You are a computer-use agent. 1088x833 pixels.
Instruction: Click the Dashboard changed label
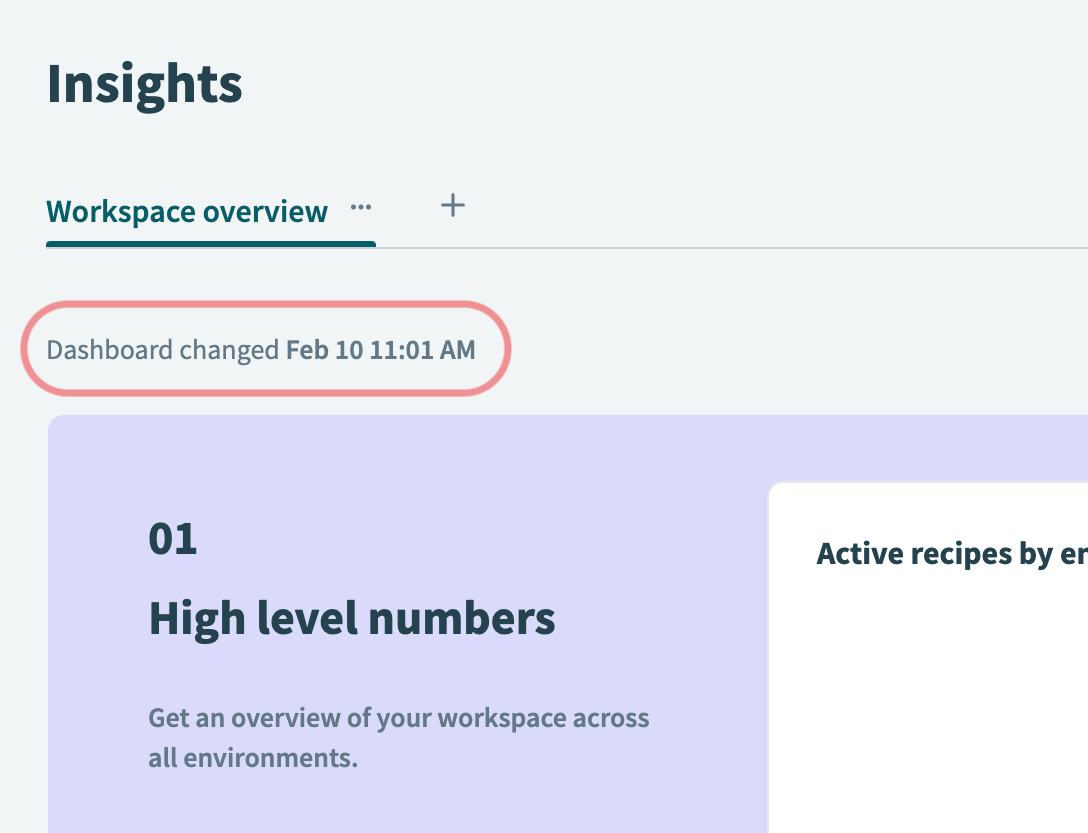click(162, 350)
